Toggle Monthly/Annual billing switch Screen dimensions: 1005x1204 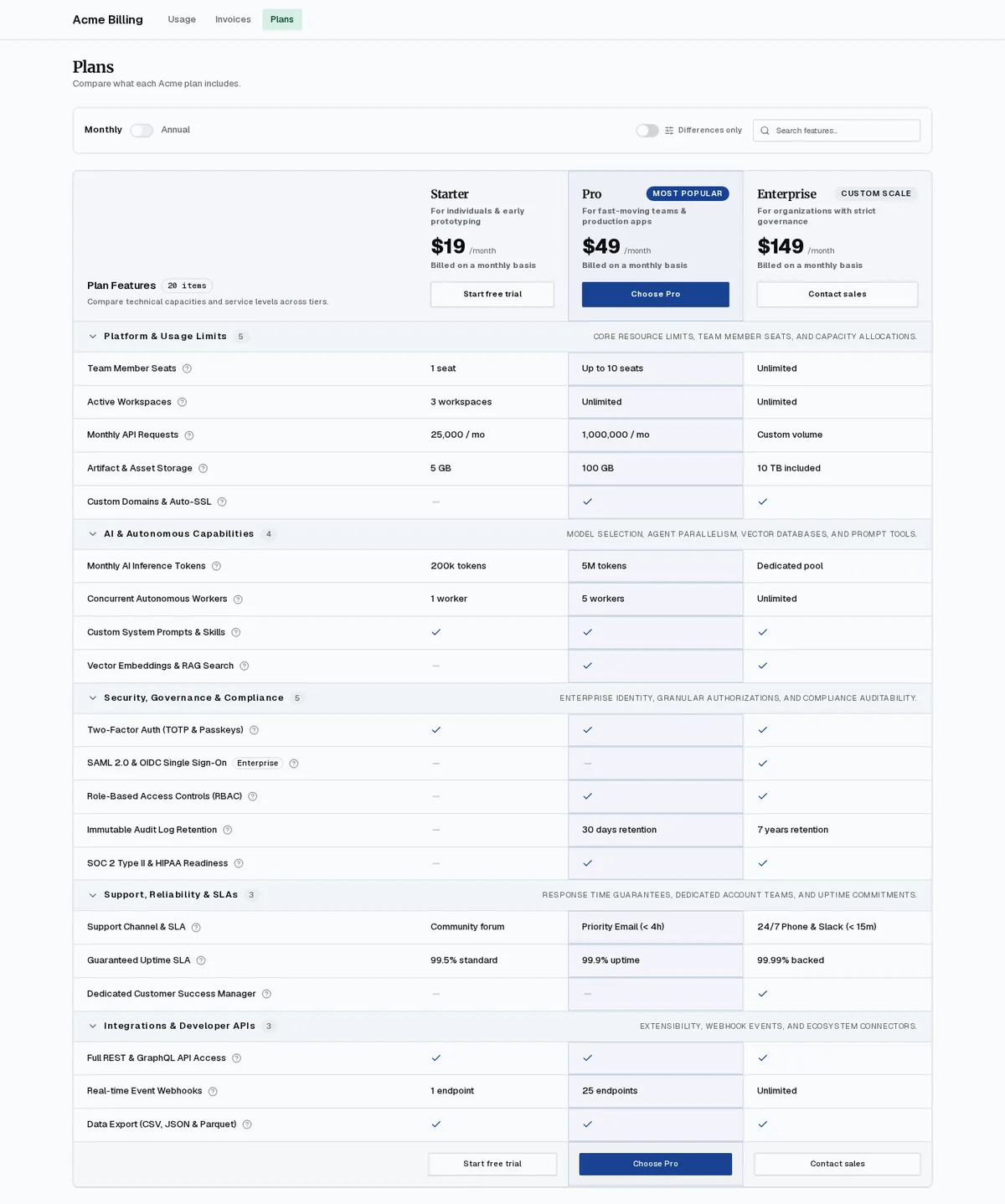point(142,131)
